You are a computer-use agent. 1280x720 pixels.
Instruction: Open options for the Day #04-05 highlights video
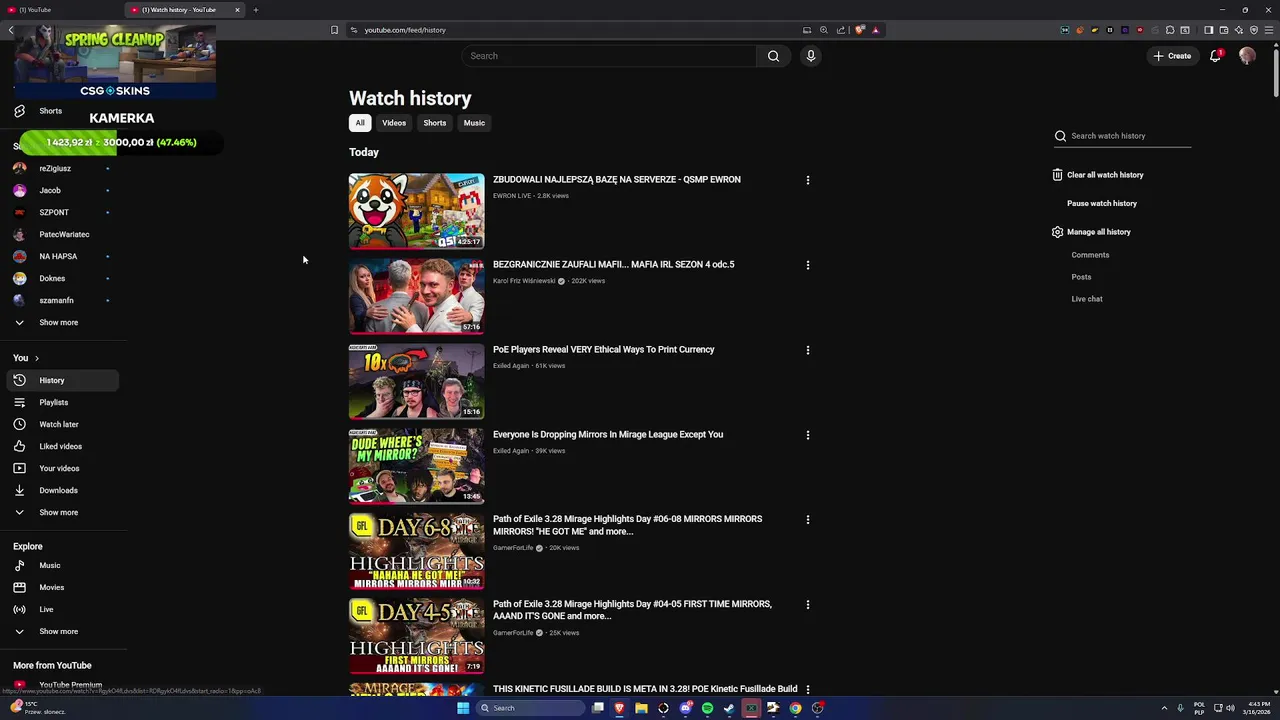pos(808,605)
